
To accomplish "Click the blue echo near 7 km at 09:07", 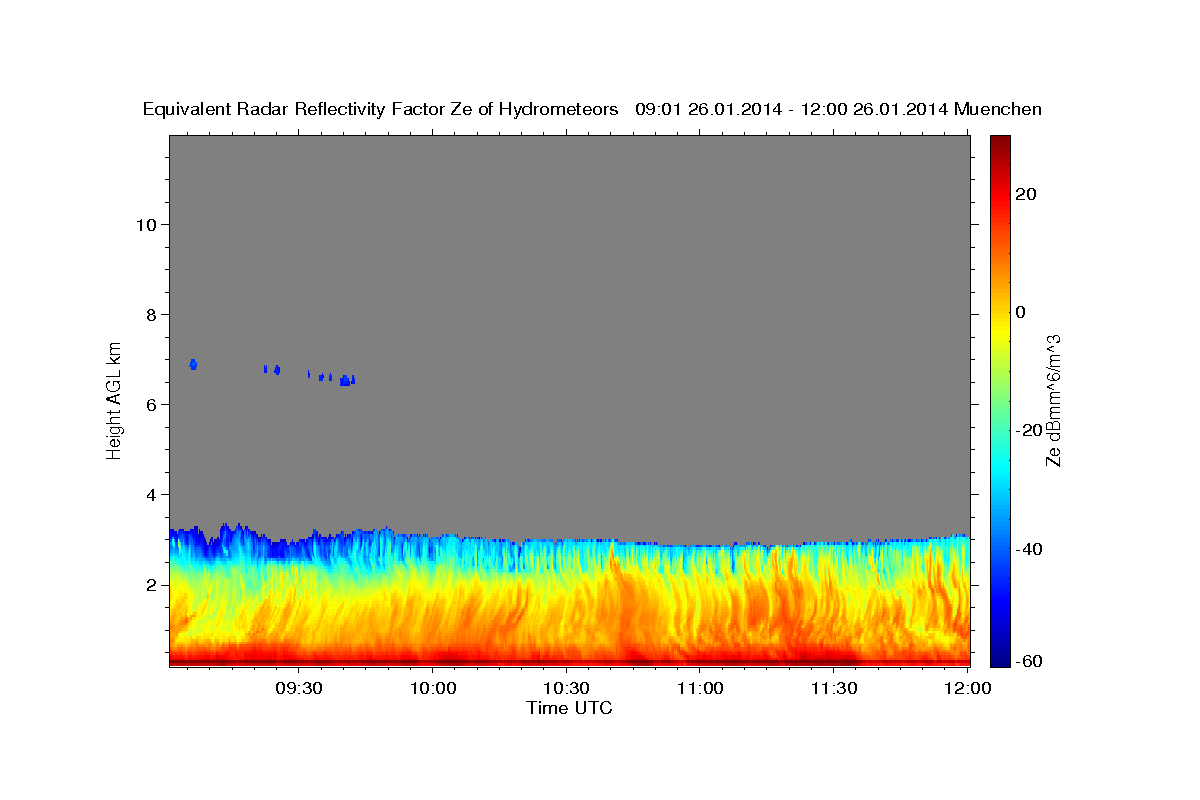I will click(x=193, y=364).
